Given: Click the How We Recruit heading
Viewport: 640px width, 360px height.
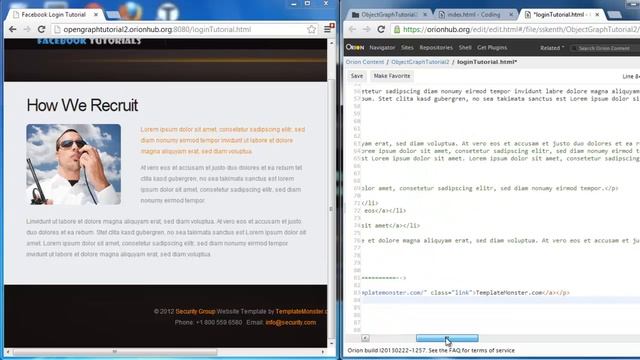Looking at the screenshot, I should click(82, 105).
